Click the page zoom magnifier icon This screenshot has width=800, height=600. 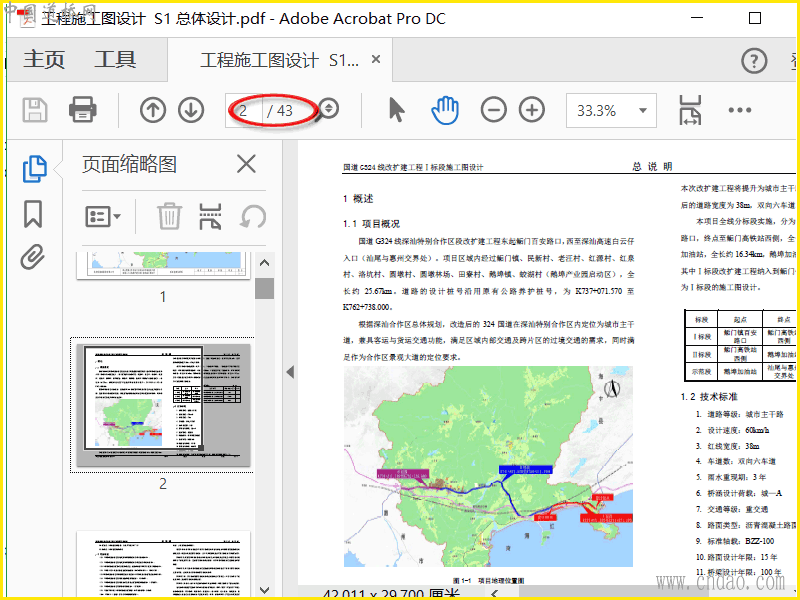(x=327, y=109)
